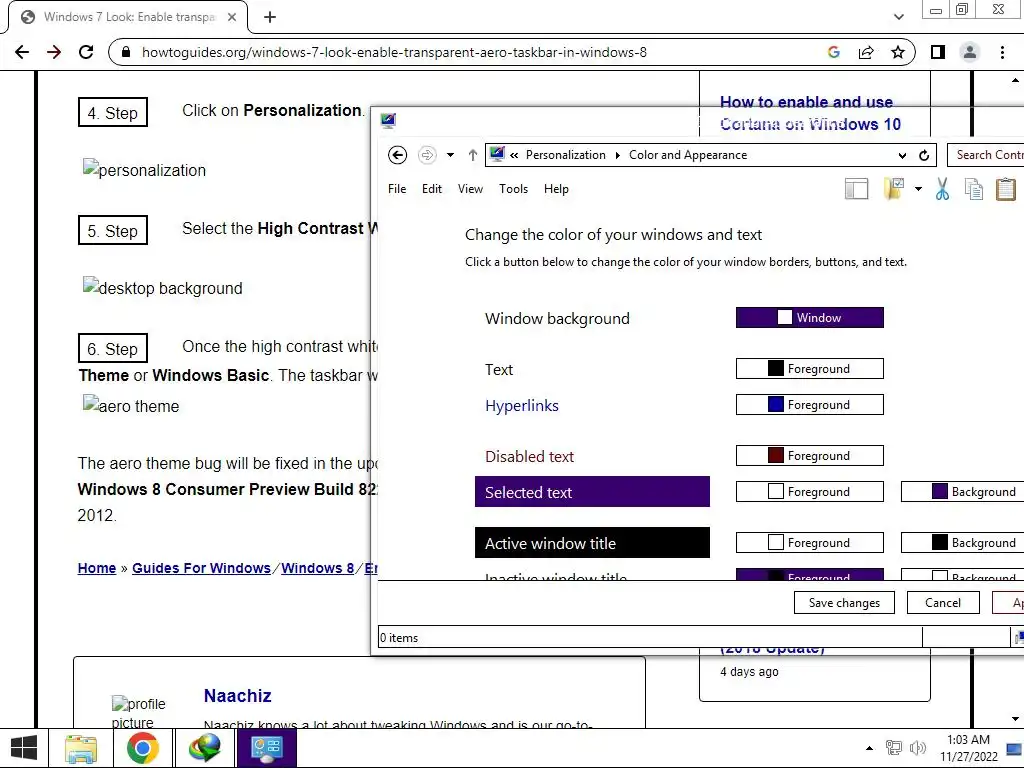This screenshot has height=768, width=1024.
Task: Change the Hyperlinks Foreground color
Action: tap(810, 404)
